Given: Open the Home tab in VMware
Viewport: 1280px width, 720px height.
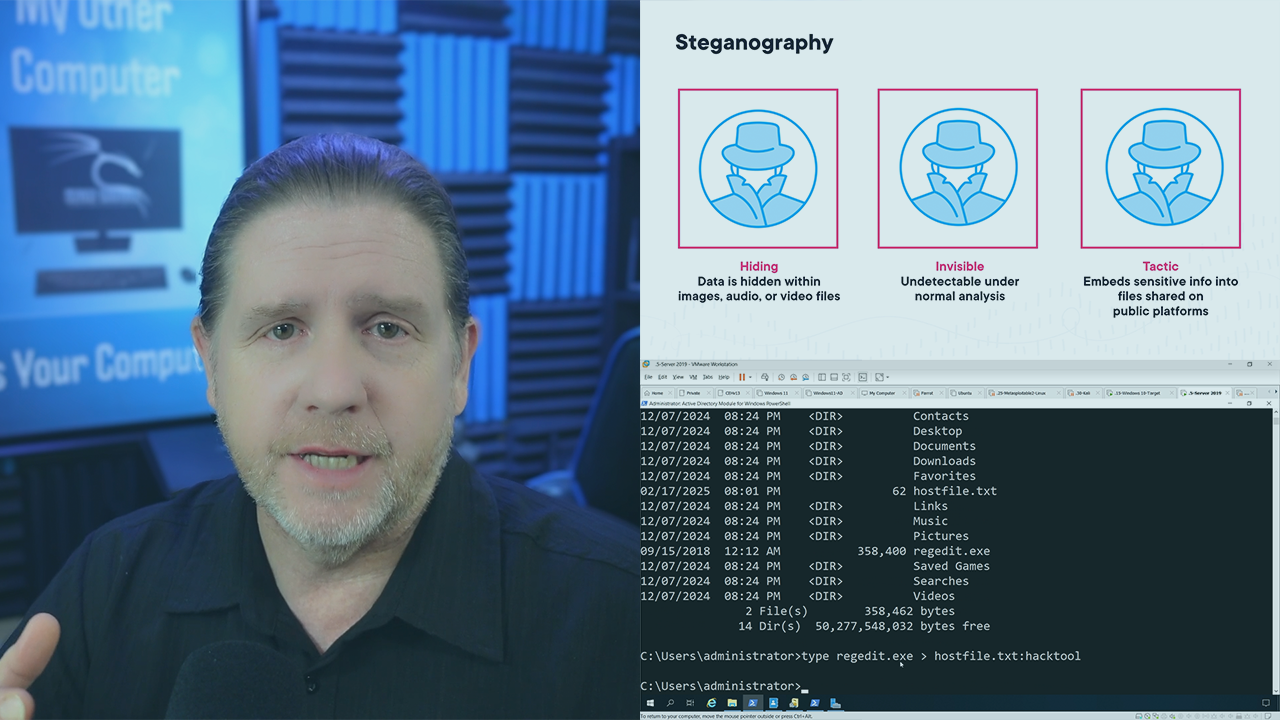Looking at the screenshot, I should pos(656,393).
